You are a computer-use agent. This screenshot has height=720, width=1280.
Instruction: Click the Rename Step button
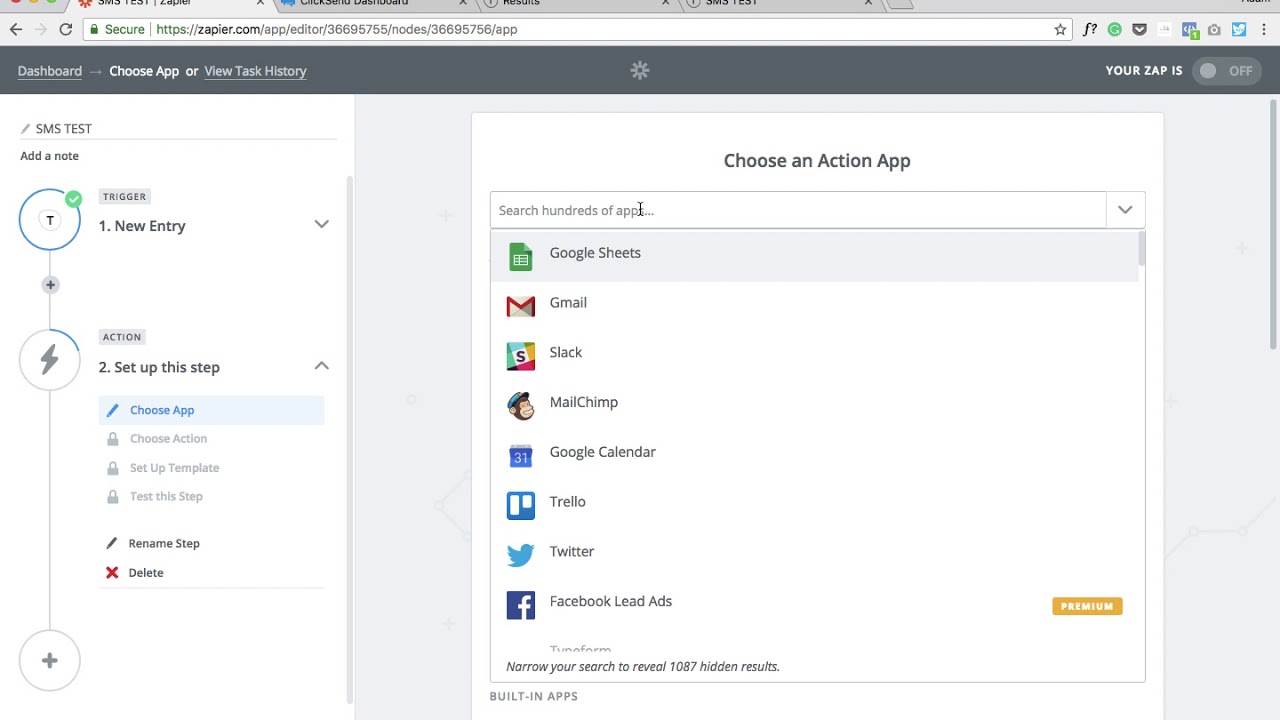[x=164, y=543]
